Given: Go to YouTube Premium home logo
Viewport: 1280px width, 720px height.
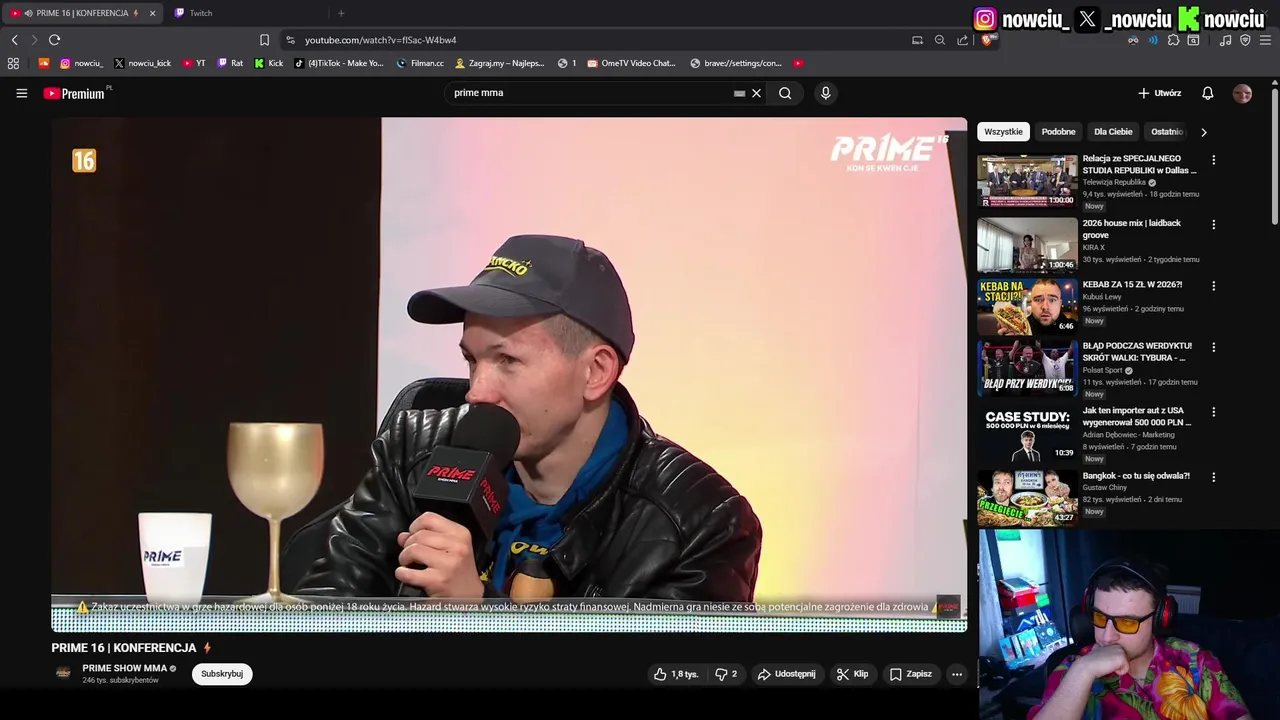Looking at the screenshot, I should (x=74, y=93).
